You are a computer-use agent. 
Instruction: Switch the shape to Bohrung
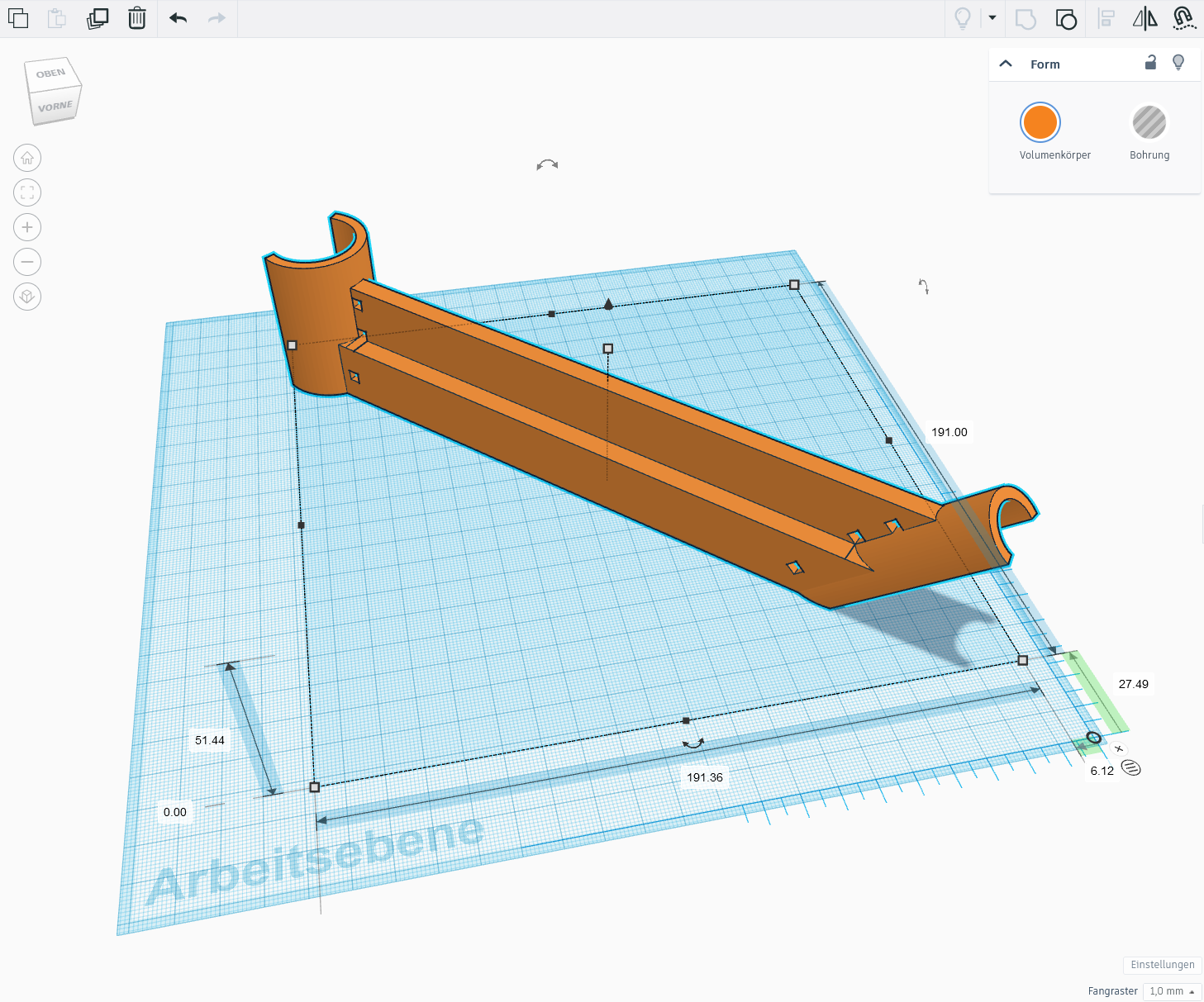tap(1149, 122)
